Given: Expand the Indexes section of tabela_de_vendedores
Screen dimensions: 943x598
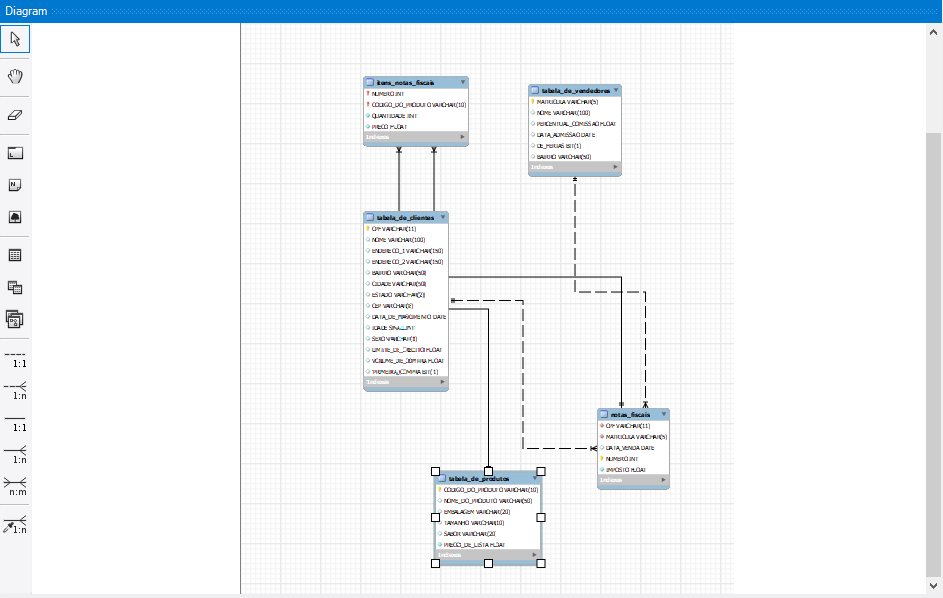Looking at the screenshot, I should coord(575,167).
